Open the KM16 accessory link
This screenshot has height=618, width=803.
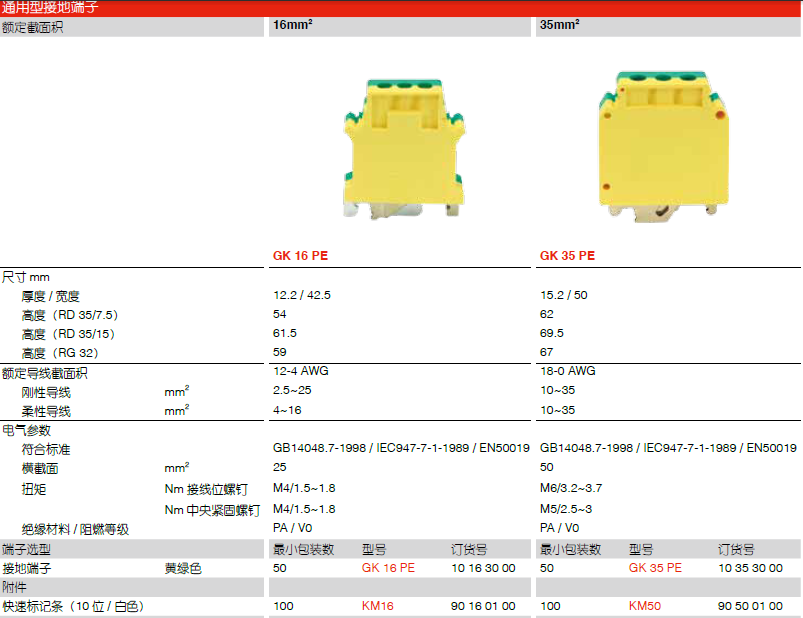click(x=379, y=605)
